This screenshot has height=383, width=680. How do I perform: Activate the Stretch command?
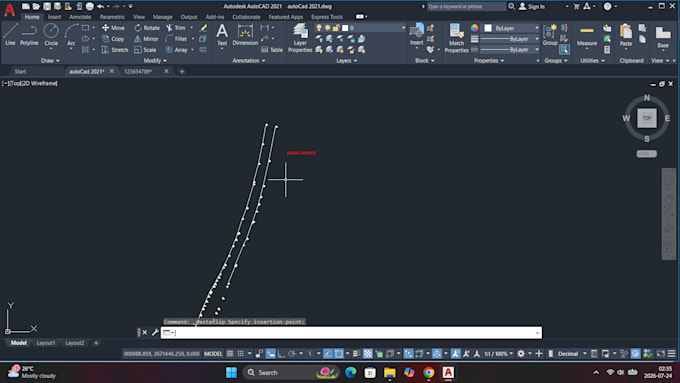[115, 50]
